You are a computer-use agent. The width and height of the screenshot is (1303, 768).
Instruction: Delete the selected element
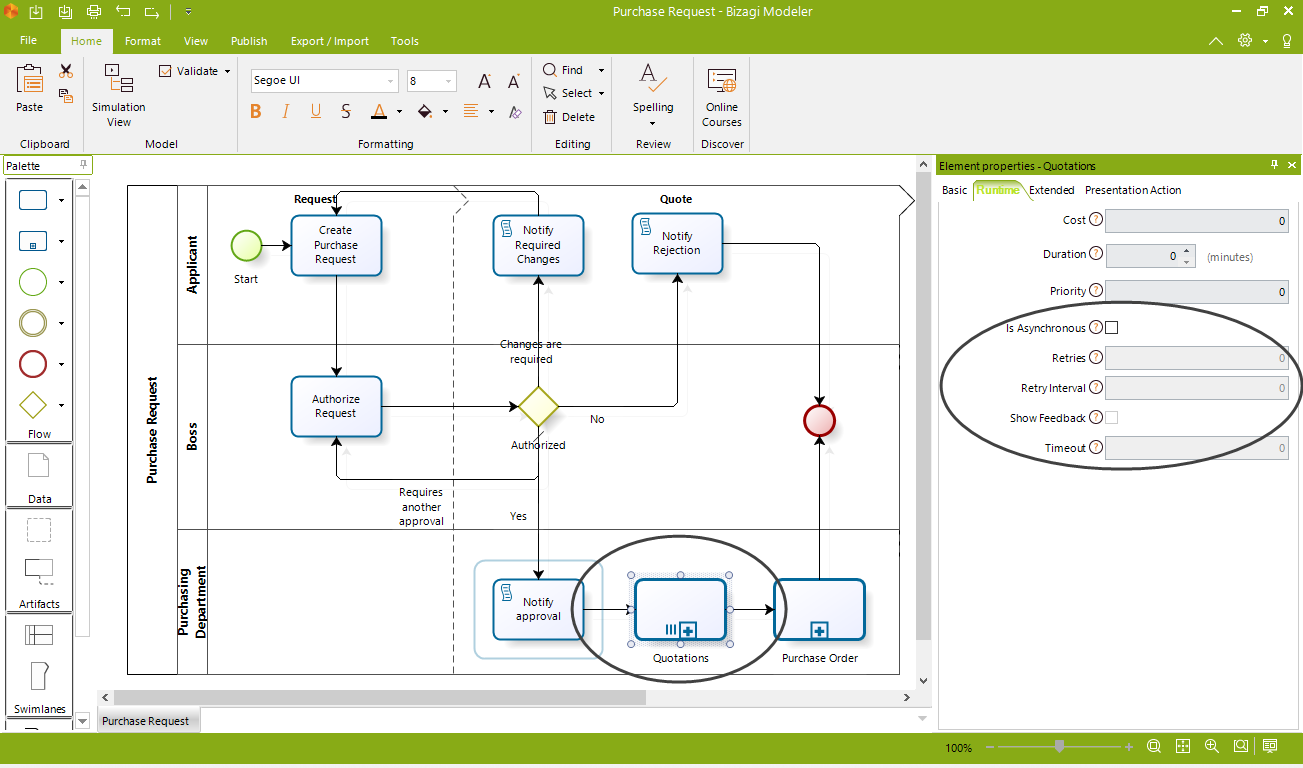[x=569, y=117]
